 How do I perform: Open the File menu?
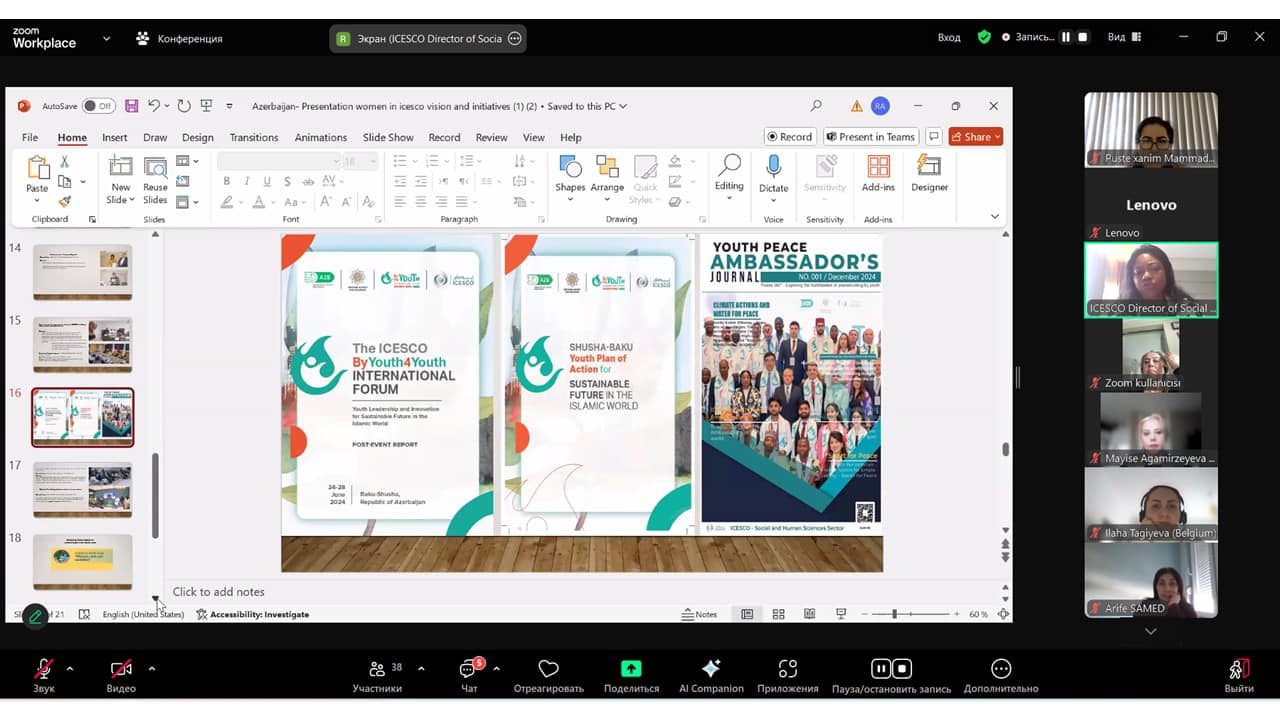tap(30, 137)
